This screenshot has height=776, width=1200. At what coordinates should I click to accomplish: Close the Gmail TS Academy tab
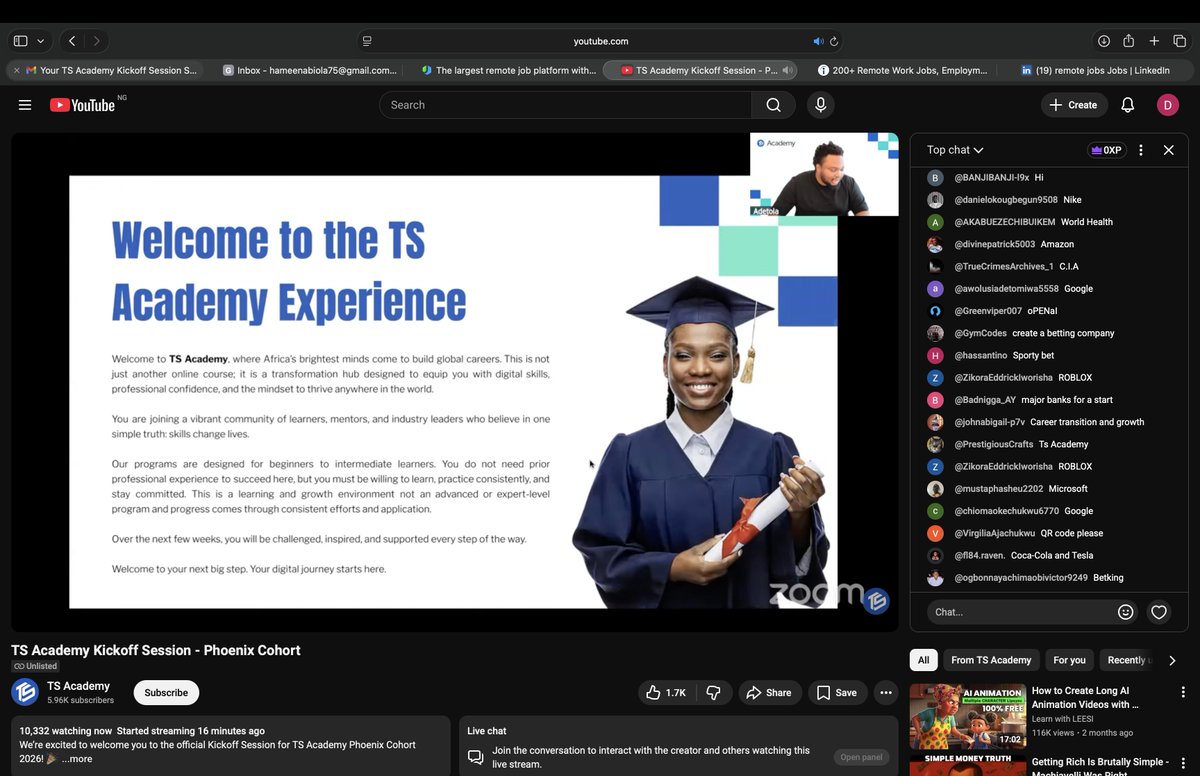point(17,71)
